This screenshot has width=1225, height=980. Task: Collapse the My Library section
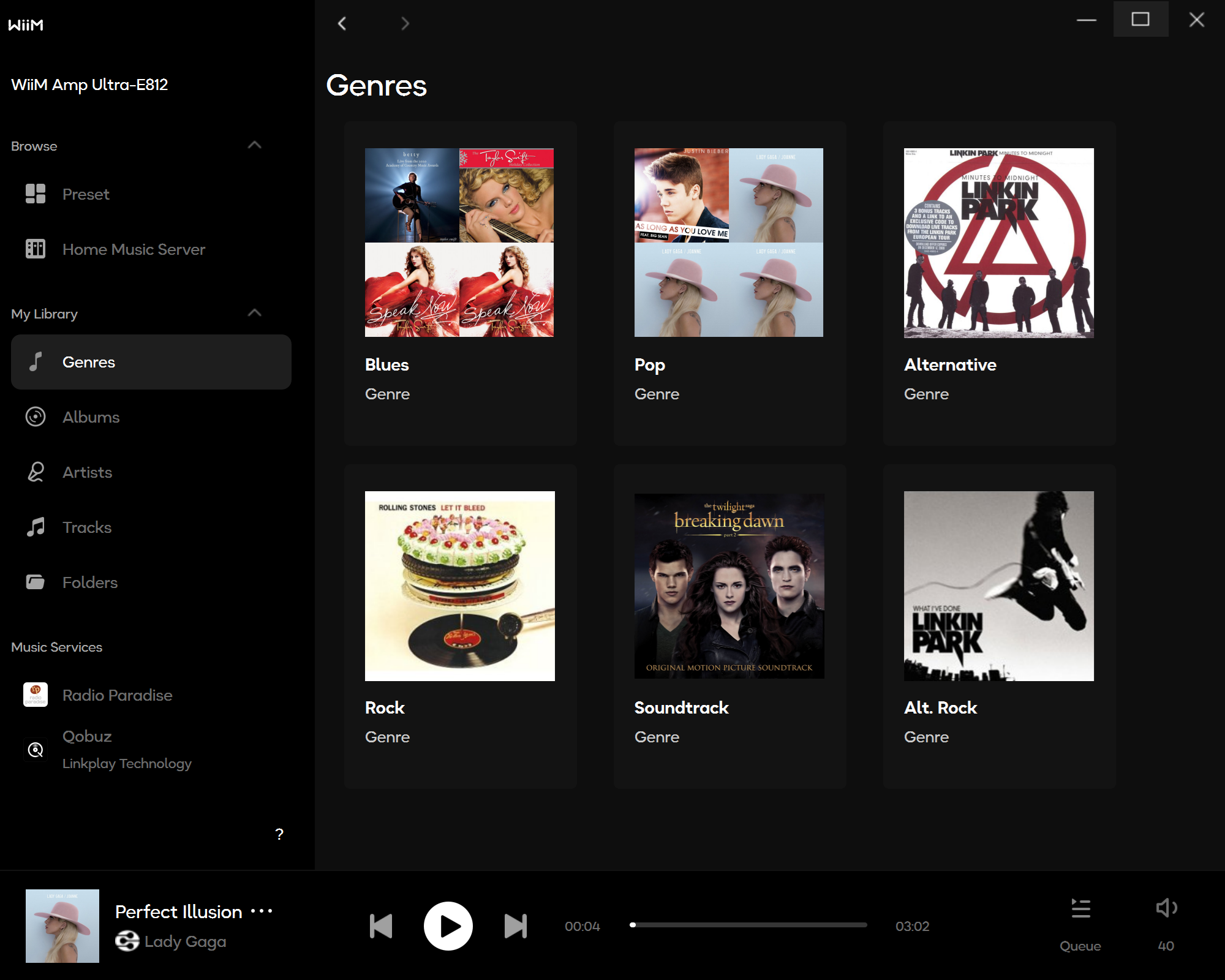pyautogui.click(x=255, y=313)
